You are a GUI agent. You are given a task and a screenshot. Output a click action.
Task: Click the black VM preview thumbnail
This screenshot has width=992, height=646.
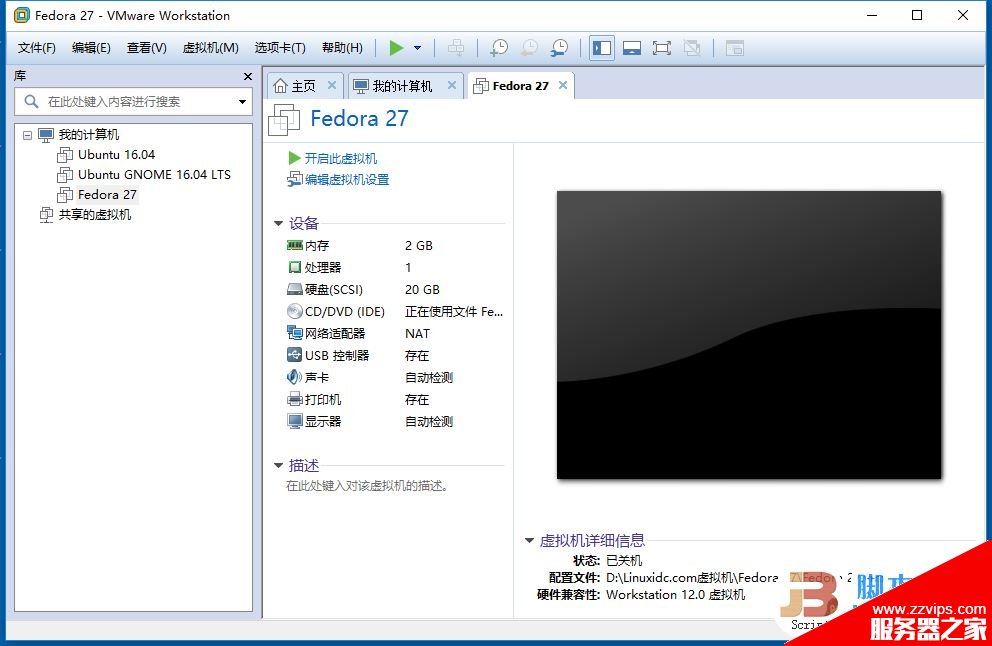click(749, 335)
